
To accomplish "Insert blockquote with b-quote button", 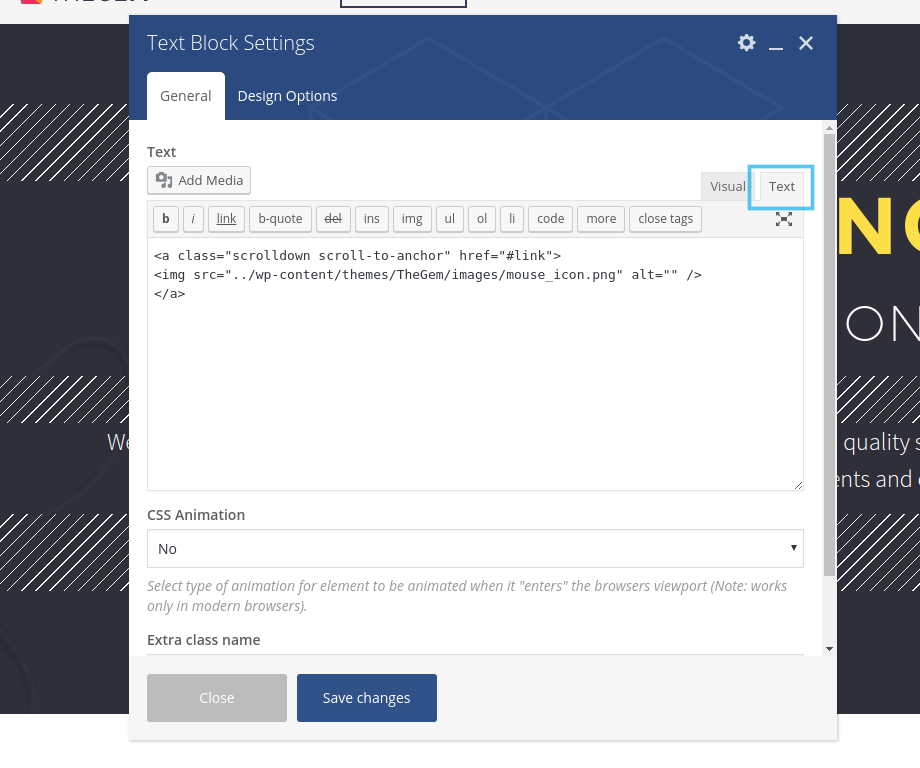I will click(280, 219).
